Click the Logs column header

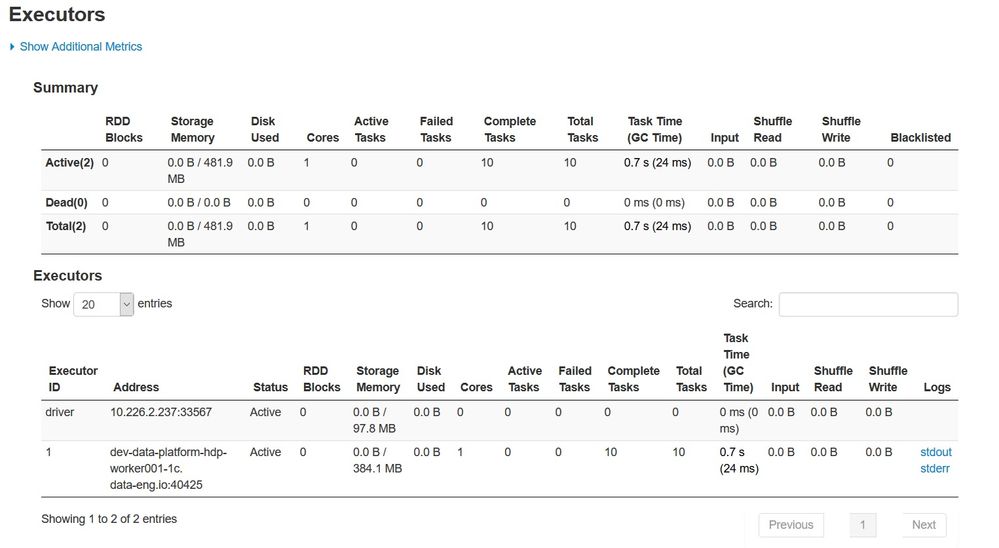[937, 387]
